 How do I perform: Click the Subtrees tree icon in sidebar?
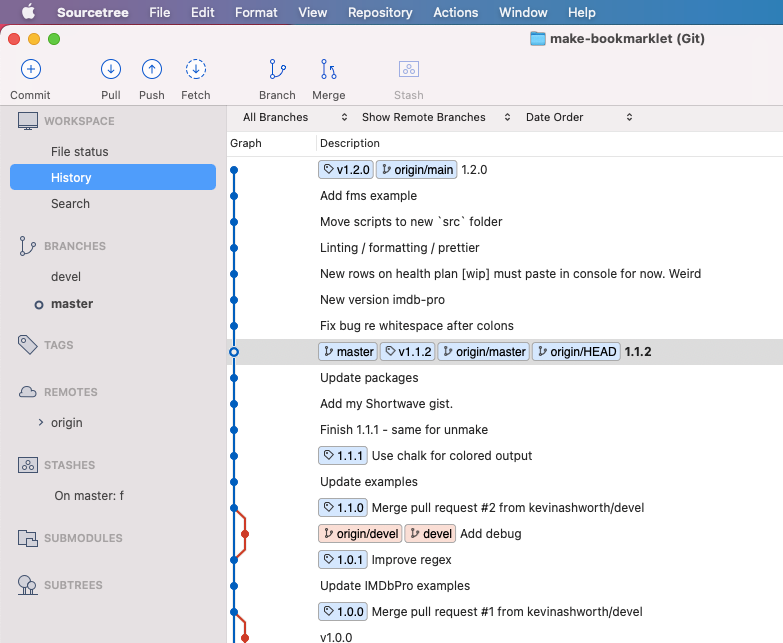click(27, 585)
